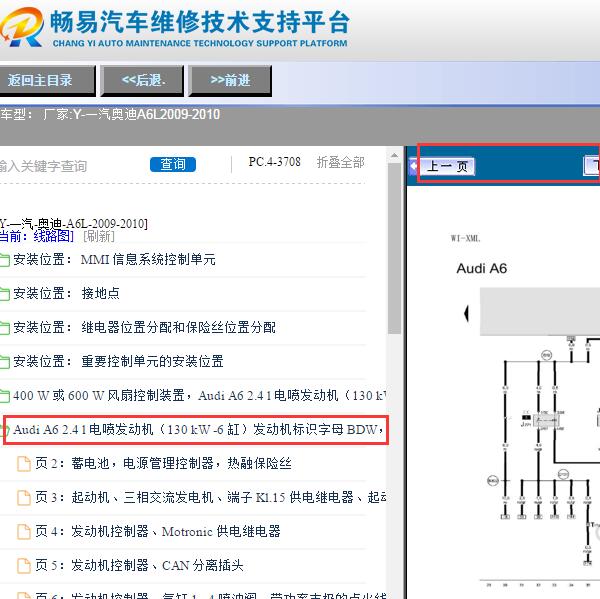This screenshot has height=599, width=600.
Task: Expand 安装位置: 接地点
Action: tap(66, 294)
